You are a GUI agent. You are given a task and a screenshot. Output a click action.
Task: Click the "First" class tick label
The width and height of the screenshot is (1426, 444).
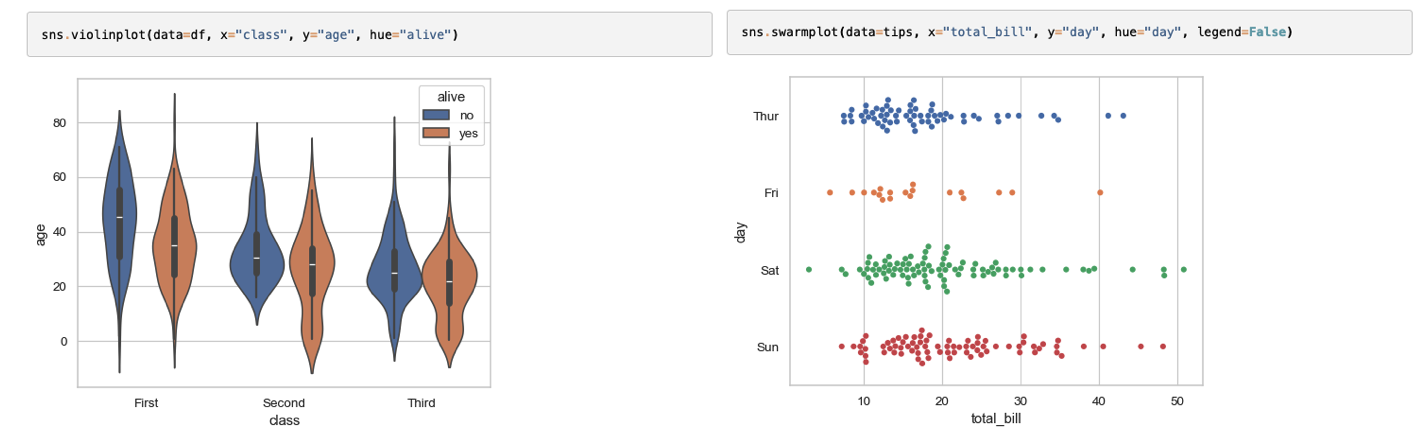click(x=146, y=403)
